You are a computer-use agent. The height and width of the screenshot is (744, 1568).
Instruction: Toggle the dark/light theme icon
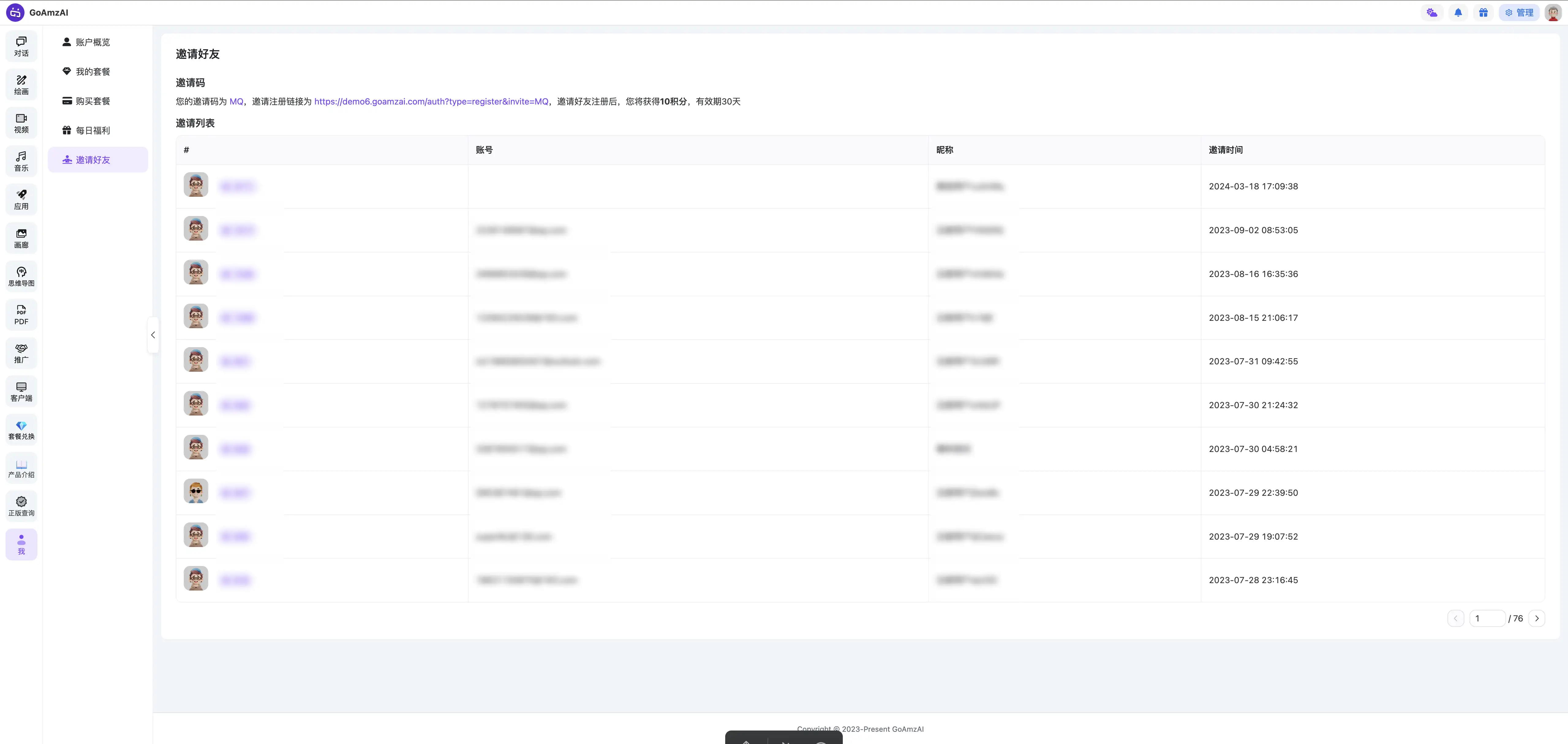coord(1432,13)
